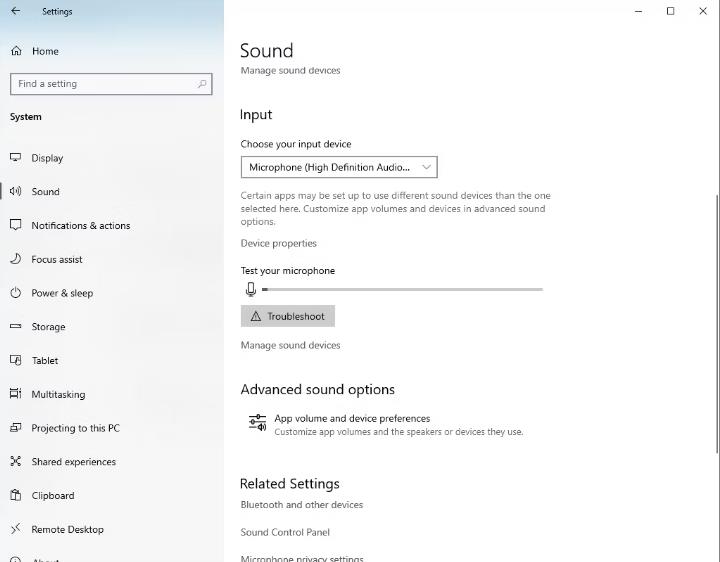Click the Multitasking icon
720x562 pixels.
[16, 393]
